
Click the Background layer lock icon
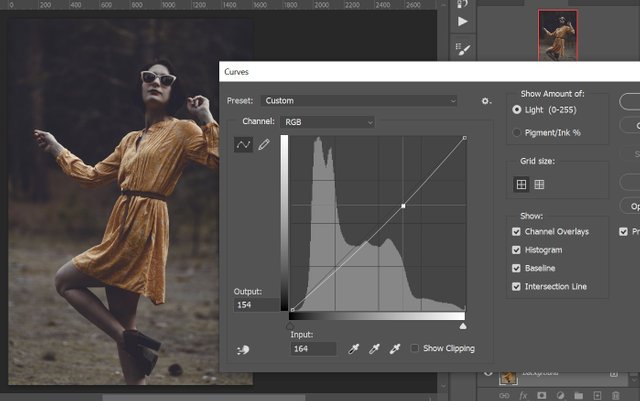(x=613, y=374)
